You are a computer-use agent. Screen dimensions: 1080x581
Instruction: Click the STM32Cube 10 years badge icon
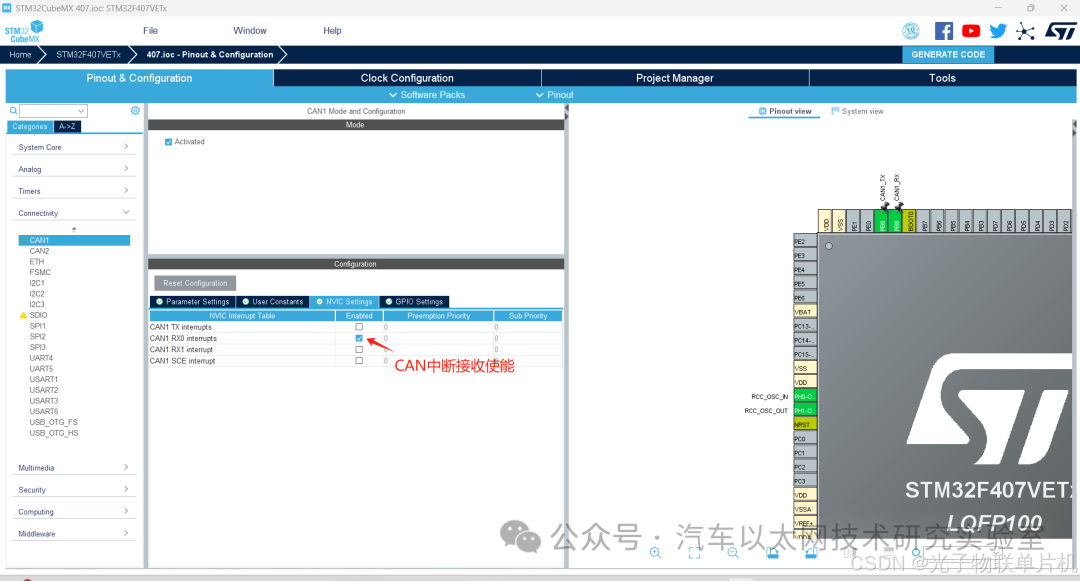(x=911, y=31)
